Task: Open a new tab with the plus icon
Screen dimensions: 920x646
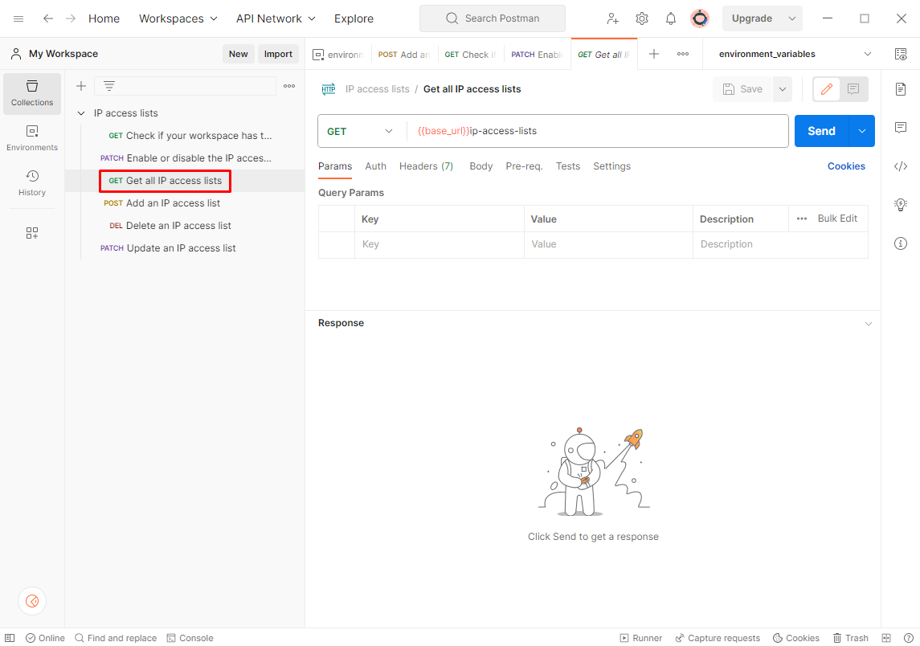Action: (654, 54)
